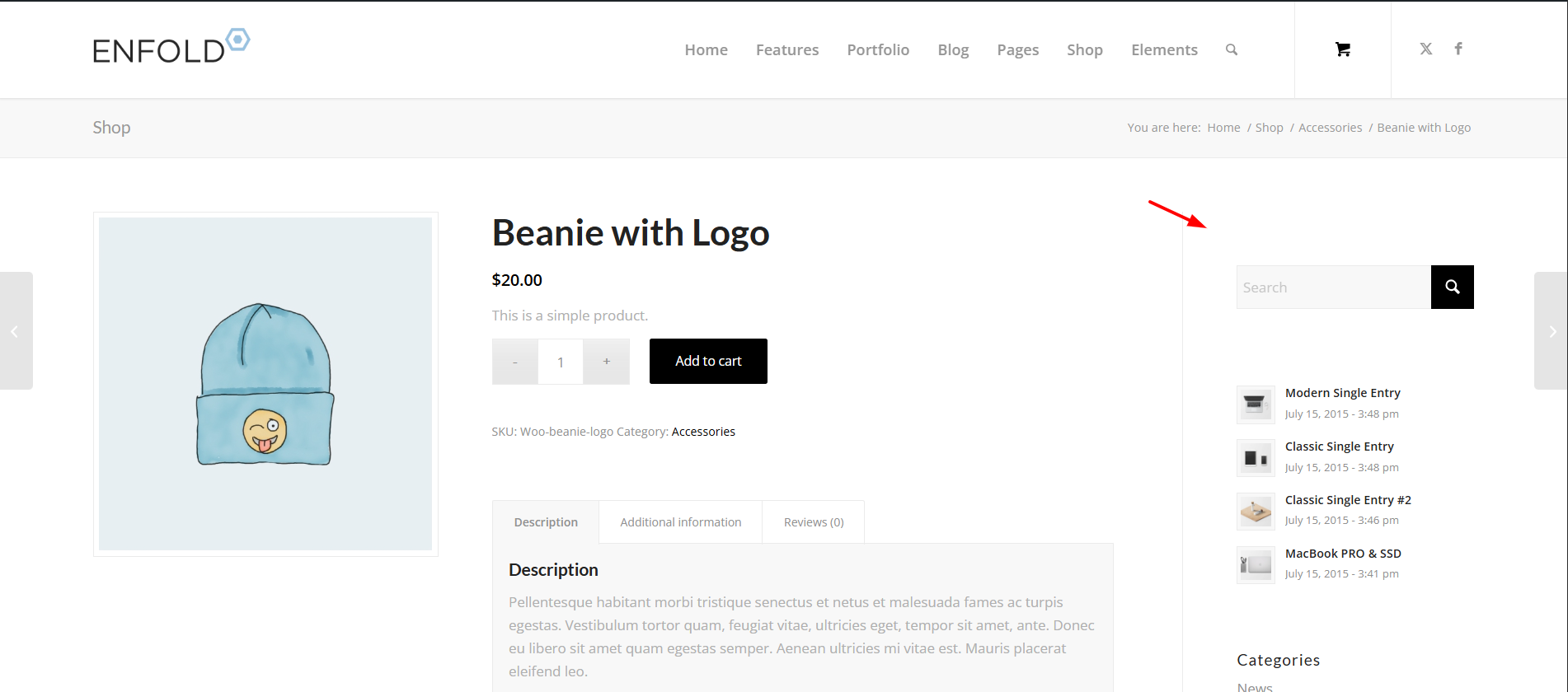Click the ENFOLD logo
The width and height of the screenshot is (1568, 692).
tap(171, 48)
